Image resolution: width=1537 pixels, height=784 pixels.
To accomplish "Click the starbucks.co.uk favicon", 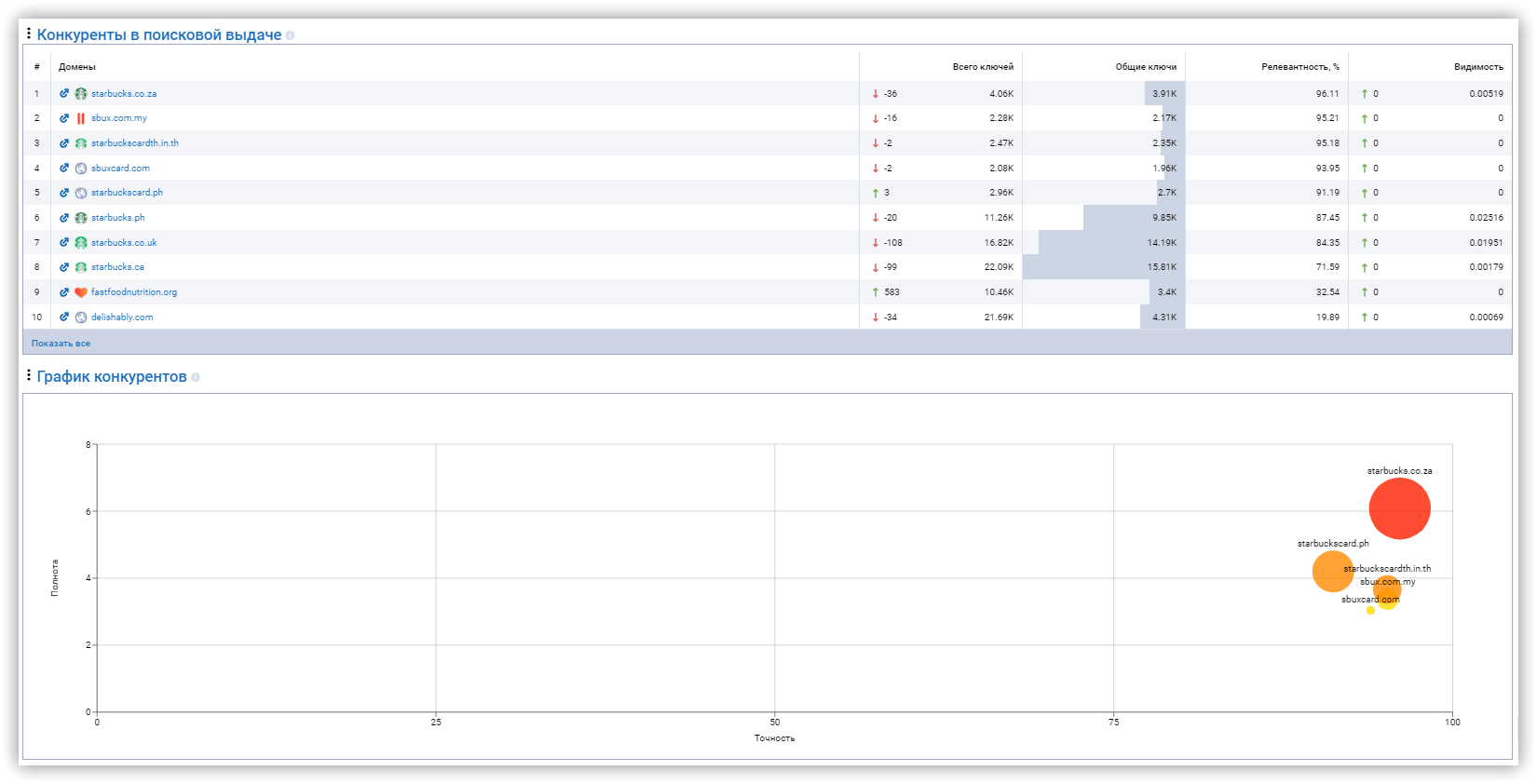I will pos(81,243).
